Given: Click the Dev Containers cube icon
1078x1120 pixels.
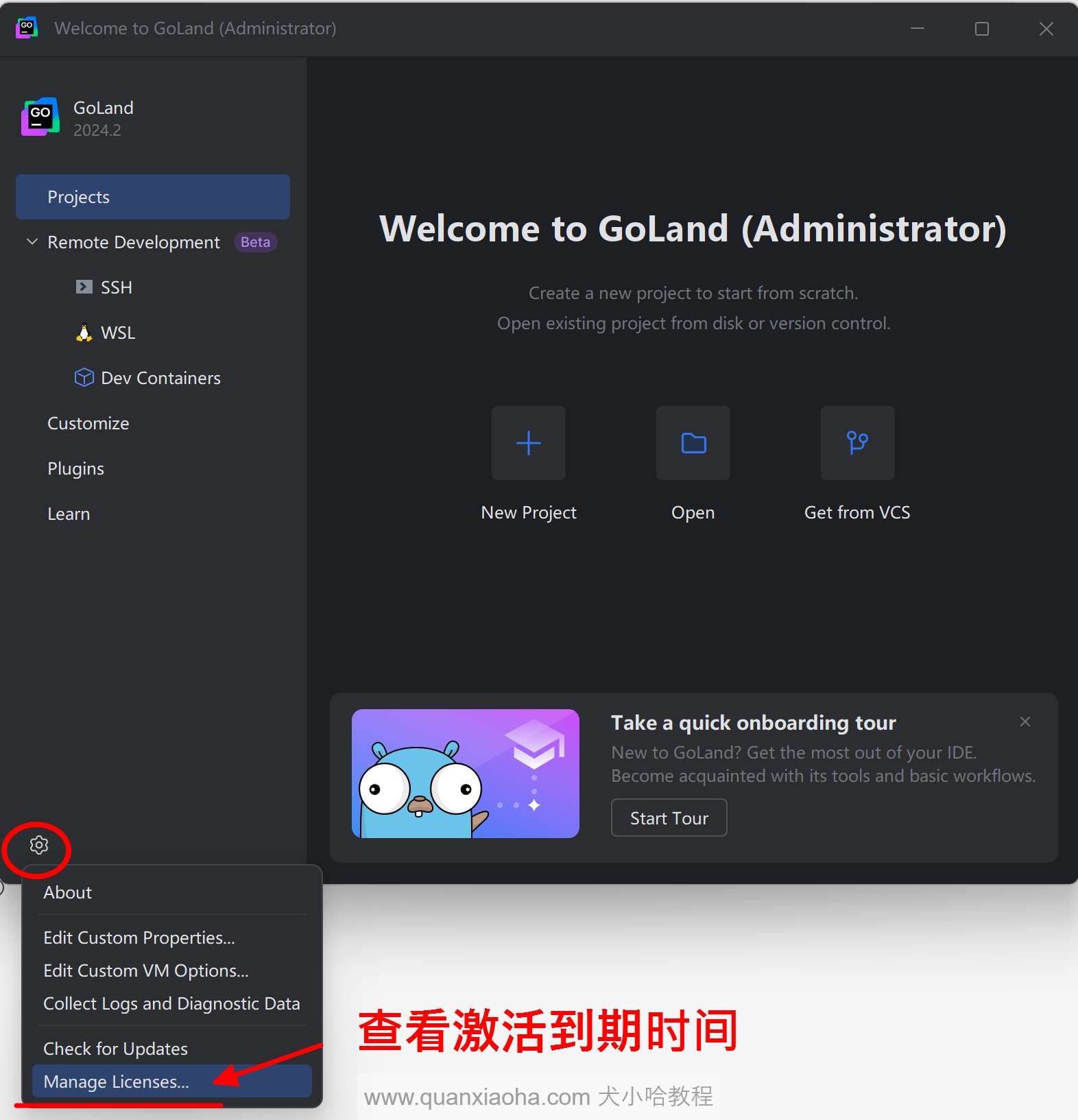Looking at the screenshot, I should click(x=84, y=377).
